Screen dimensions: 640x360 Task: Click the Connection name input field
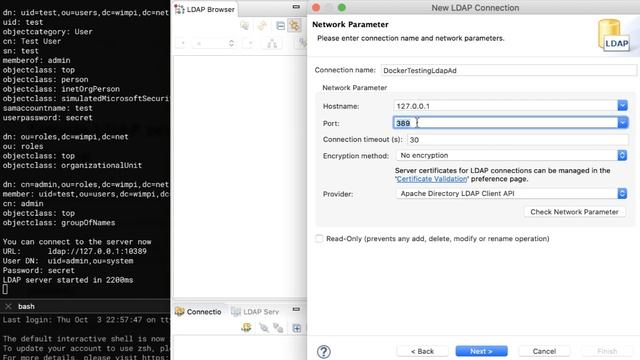(x=508, y=70)
